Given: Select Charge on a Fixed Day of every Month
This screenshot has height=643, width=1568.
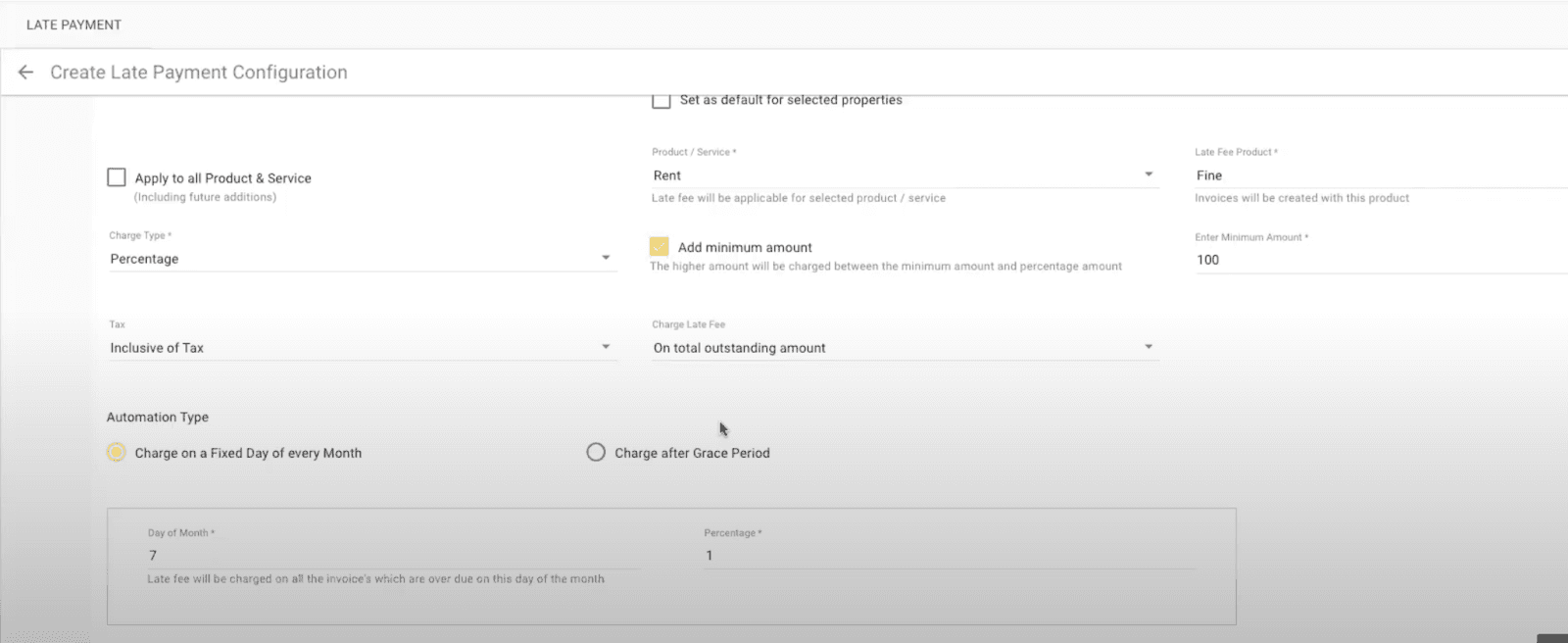Looking at the screenshot, I should [x=117, y=453].
